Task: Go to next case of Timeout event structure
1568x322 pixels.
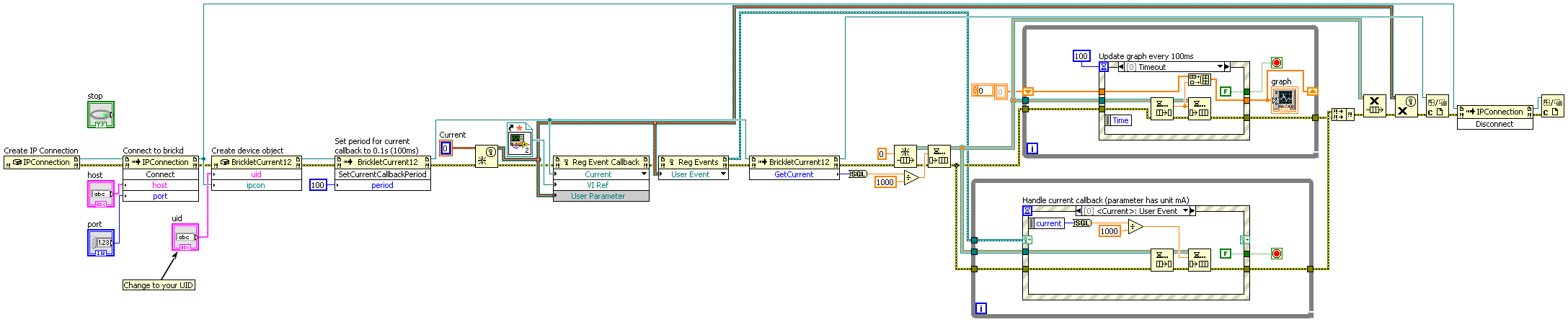Action: pos(1227,67)
